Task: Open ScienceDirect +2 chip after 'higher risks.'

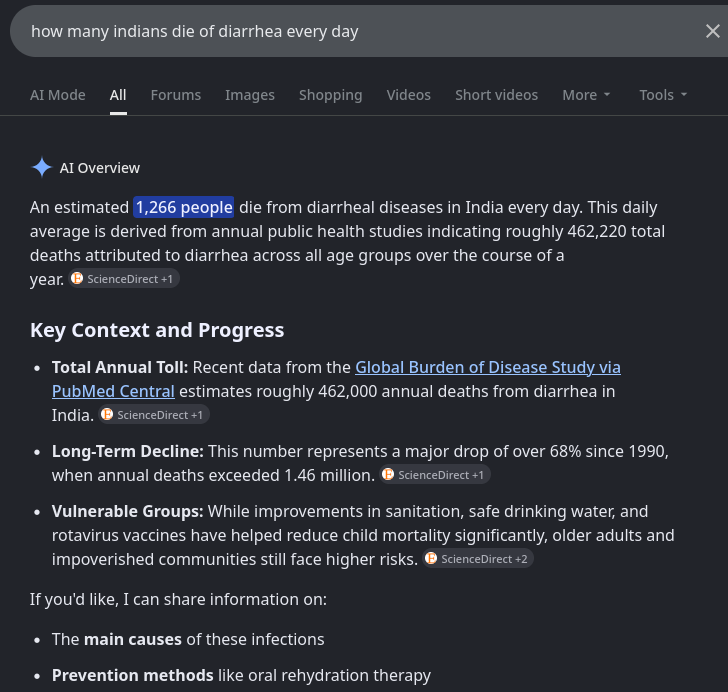Action: [478, 559]
